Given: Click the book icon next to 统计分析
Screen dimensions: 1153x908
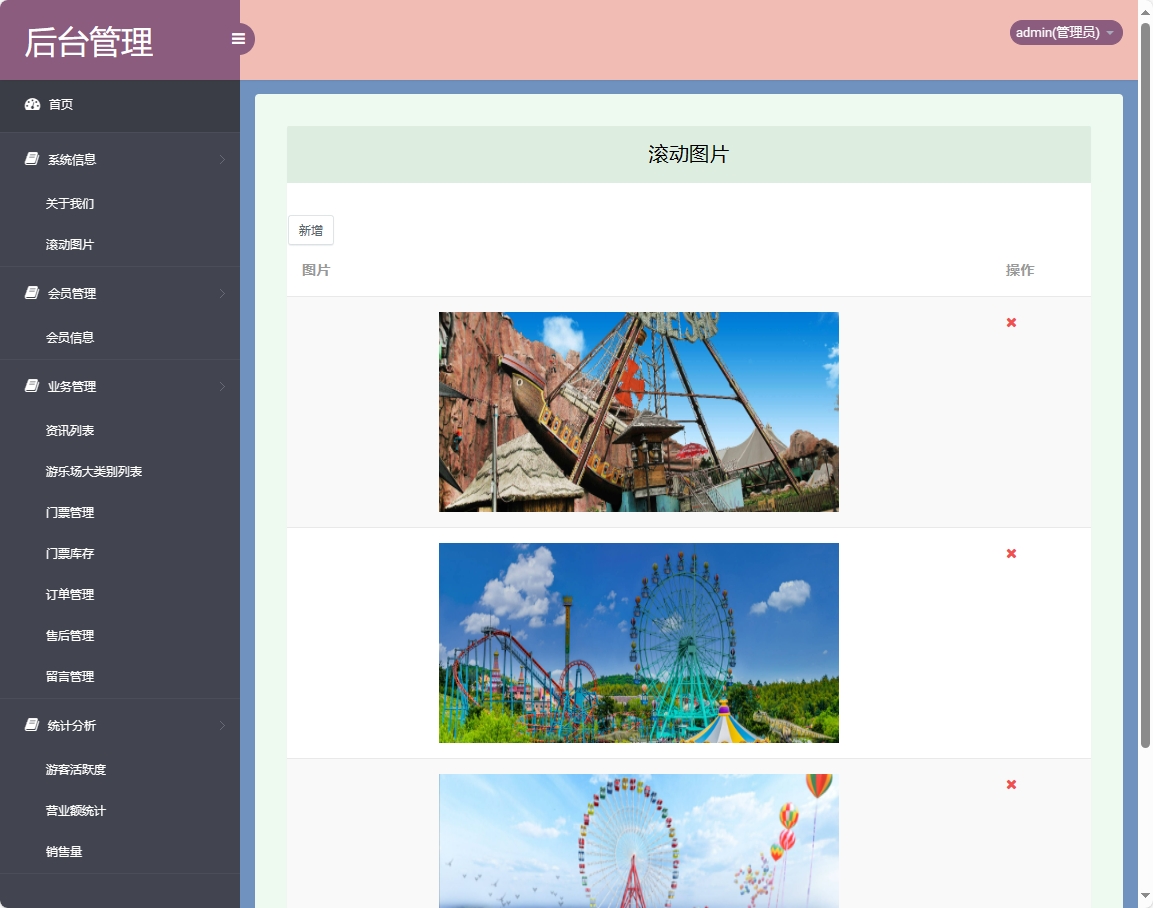Looking at the screenshot, I should 32,725.
